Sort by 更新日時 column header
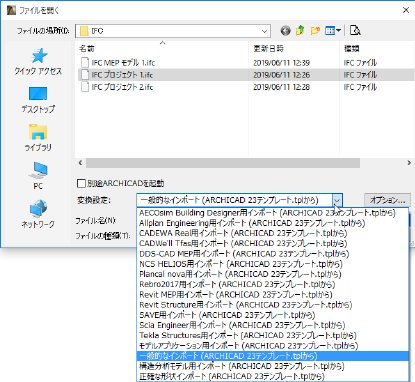This screenshot has height=382, width=415. [x=268, y=49]
